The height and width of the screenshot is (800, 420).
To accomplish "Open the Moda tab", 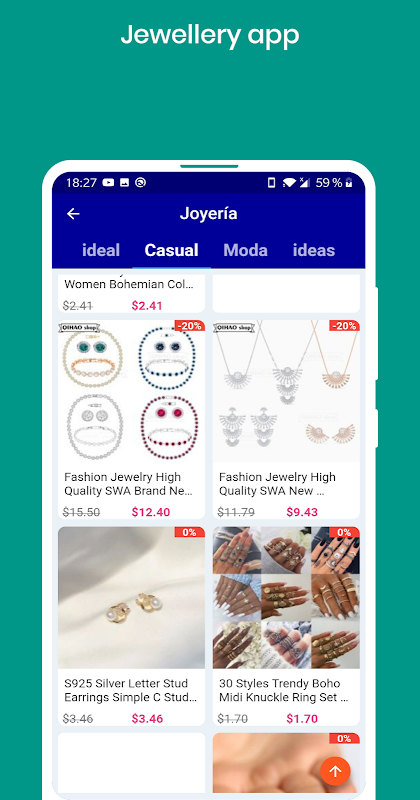I will pos(245,250).
